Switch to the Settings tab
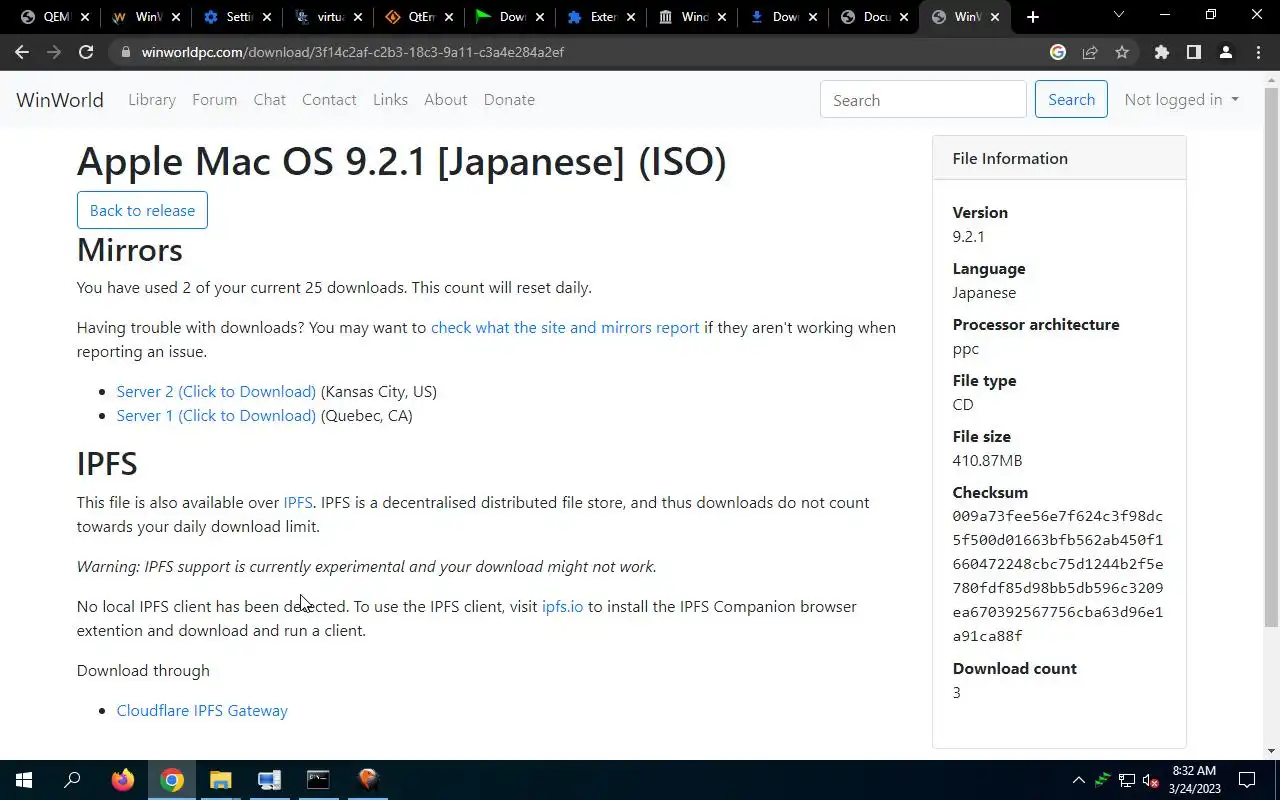1280x800 pixels. click(x=235, y=17)
